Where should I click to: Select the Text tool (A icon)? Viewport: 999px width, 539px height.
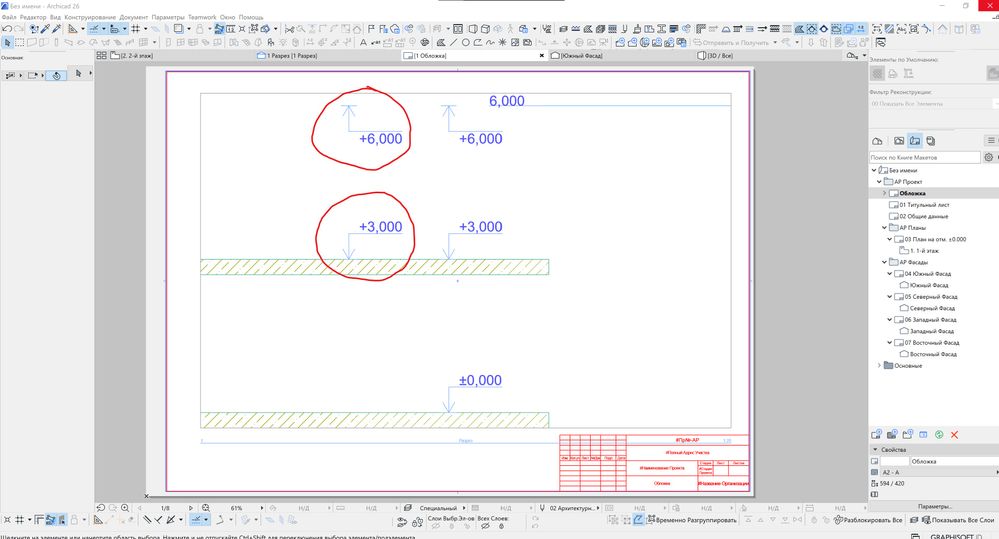point(363,43)
